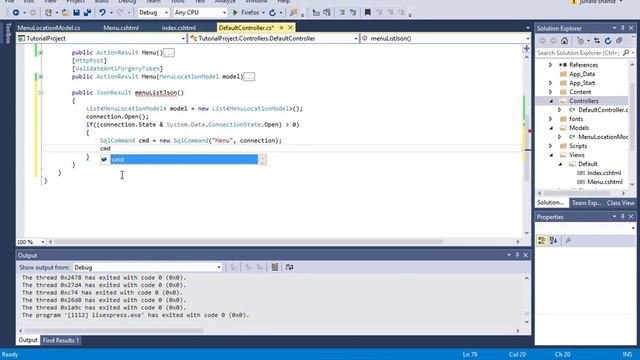Click the Find in Files toolbar icon

tap(293, 13)
